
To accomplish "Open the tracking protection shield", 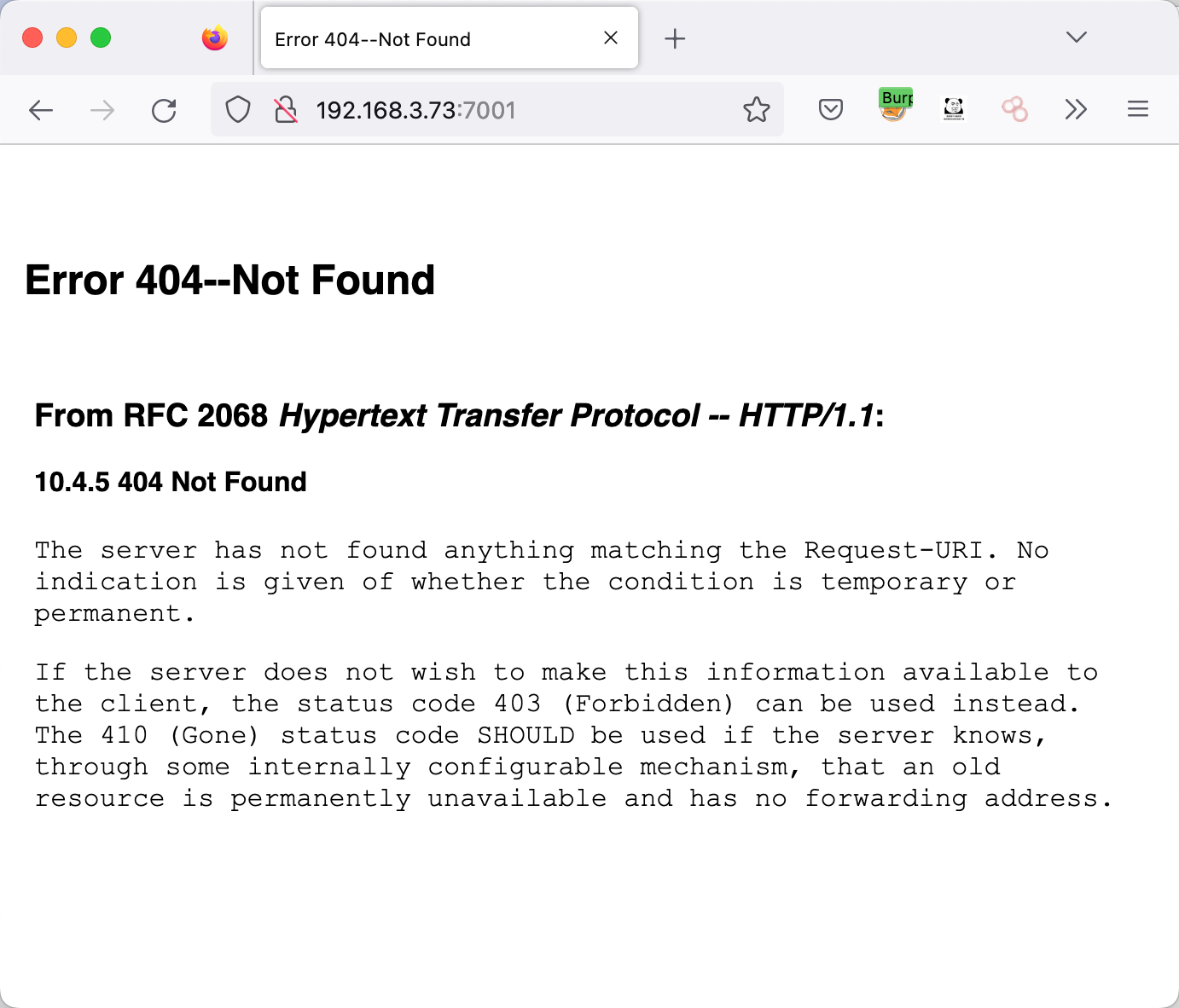I will pyautogui.click(x=238, y=110).
